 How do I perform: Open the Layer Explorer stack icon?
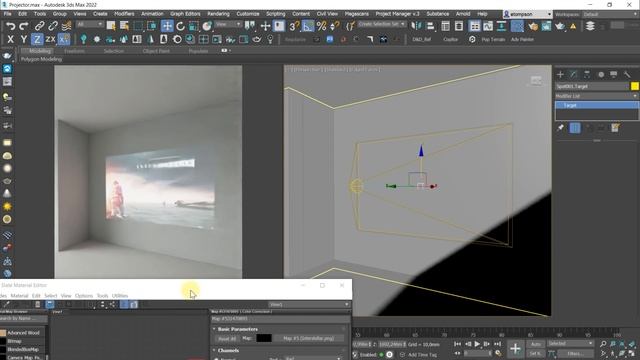(x=590, y=26)
